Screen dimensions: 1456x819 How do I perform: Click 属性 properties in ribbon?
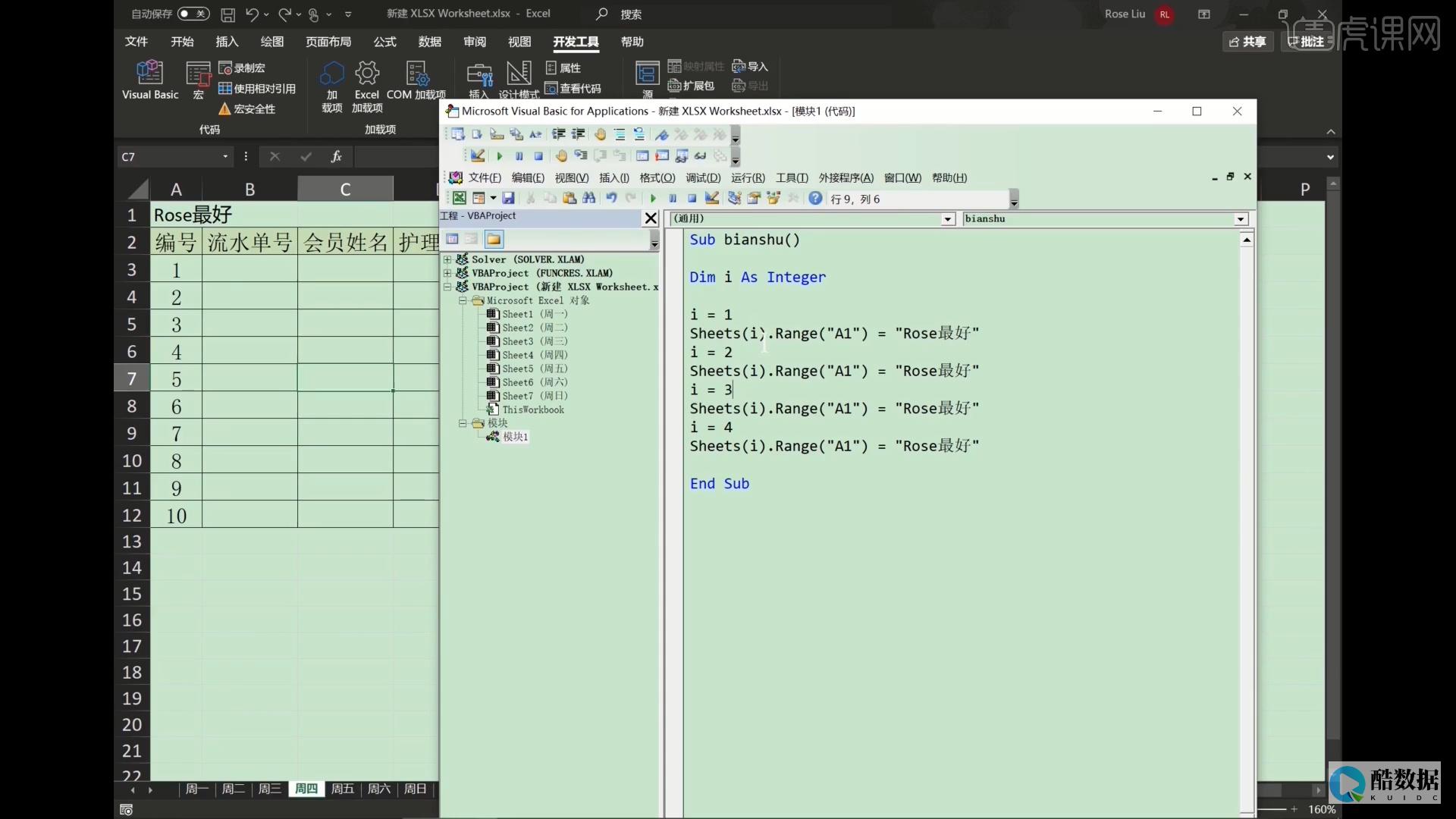point(563,68)
